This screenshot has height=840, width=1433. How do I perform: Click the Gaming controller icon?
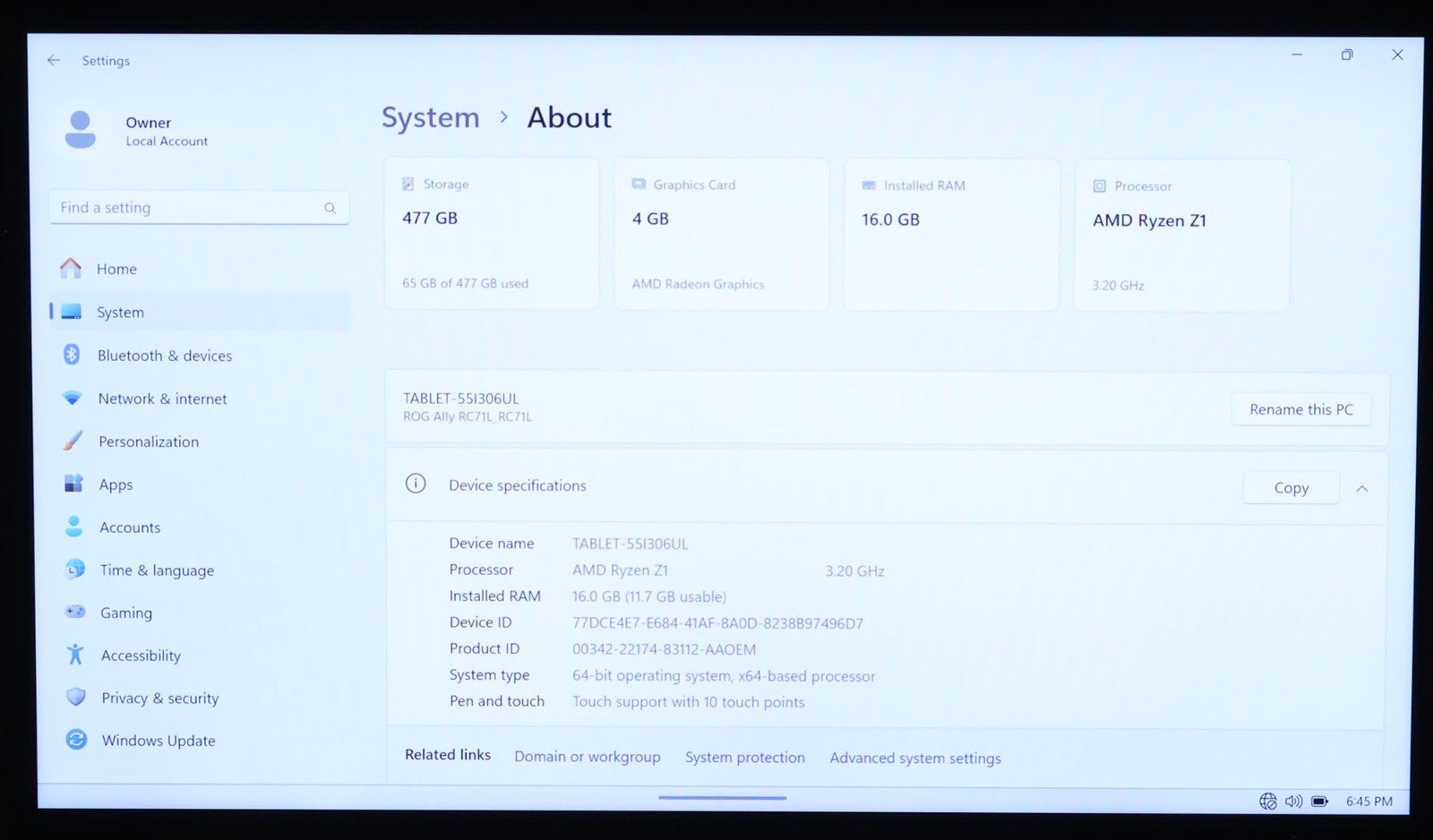coord(75,612)
